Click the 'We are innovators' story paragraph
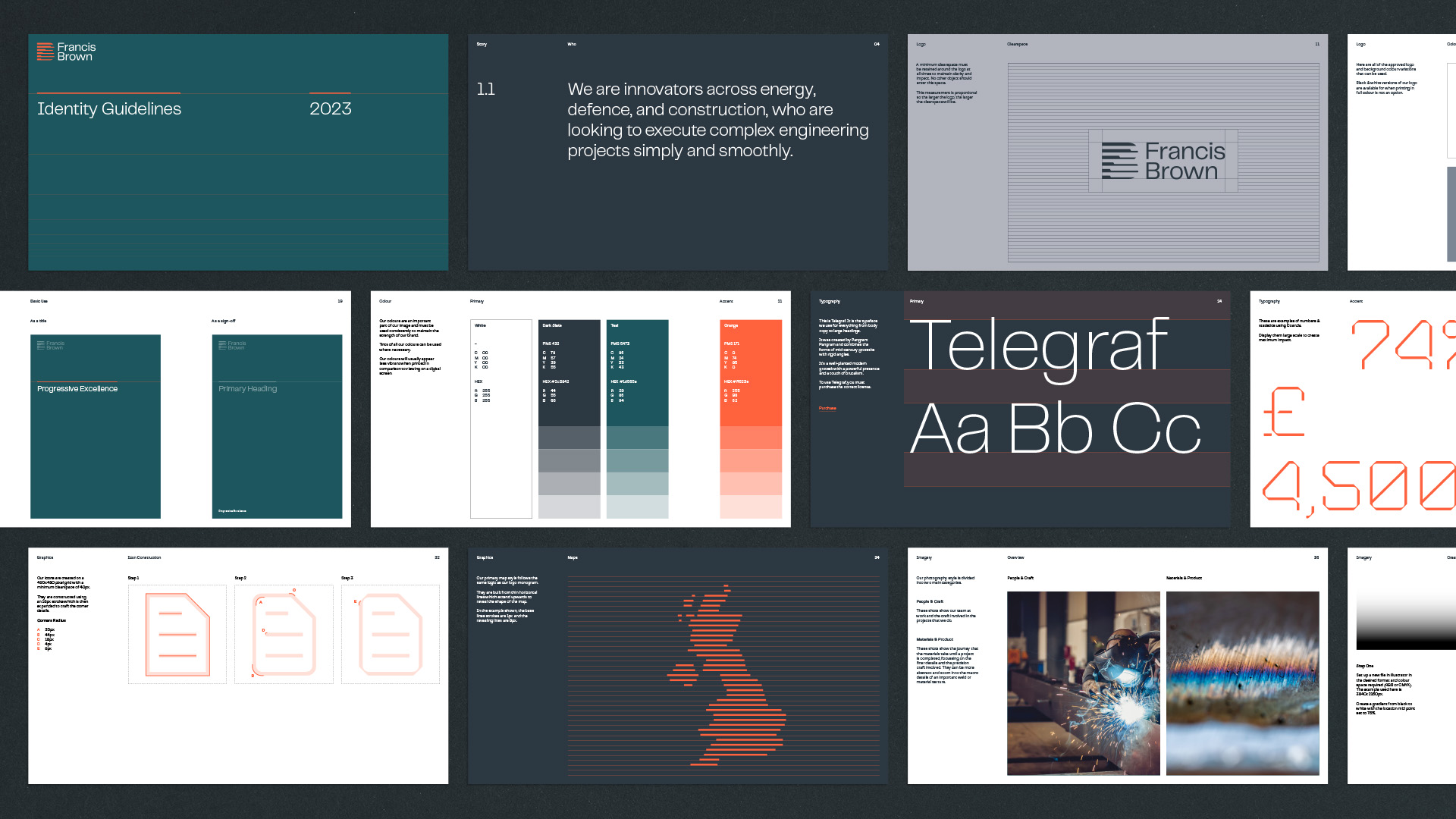 (717, 120)
